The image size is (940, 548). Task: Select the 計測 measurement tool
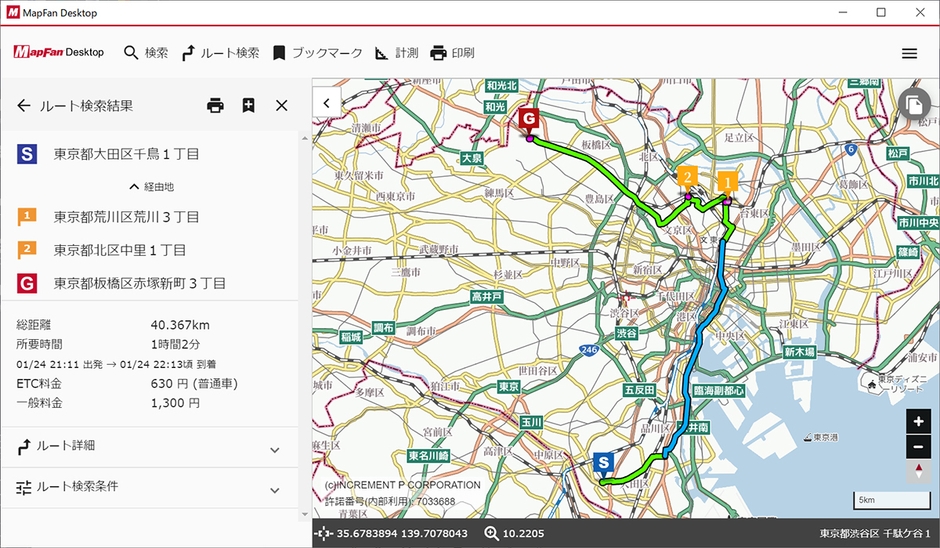click(x=396, y=53)
